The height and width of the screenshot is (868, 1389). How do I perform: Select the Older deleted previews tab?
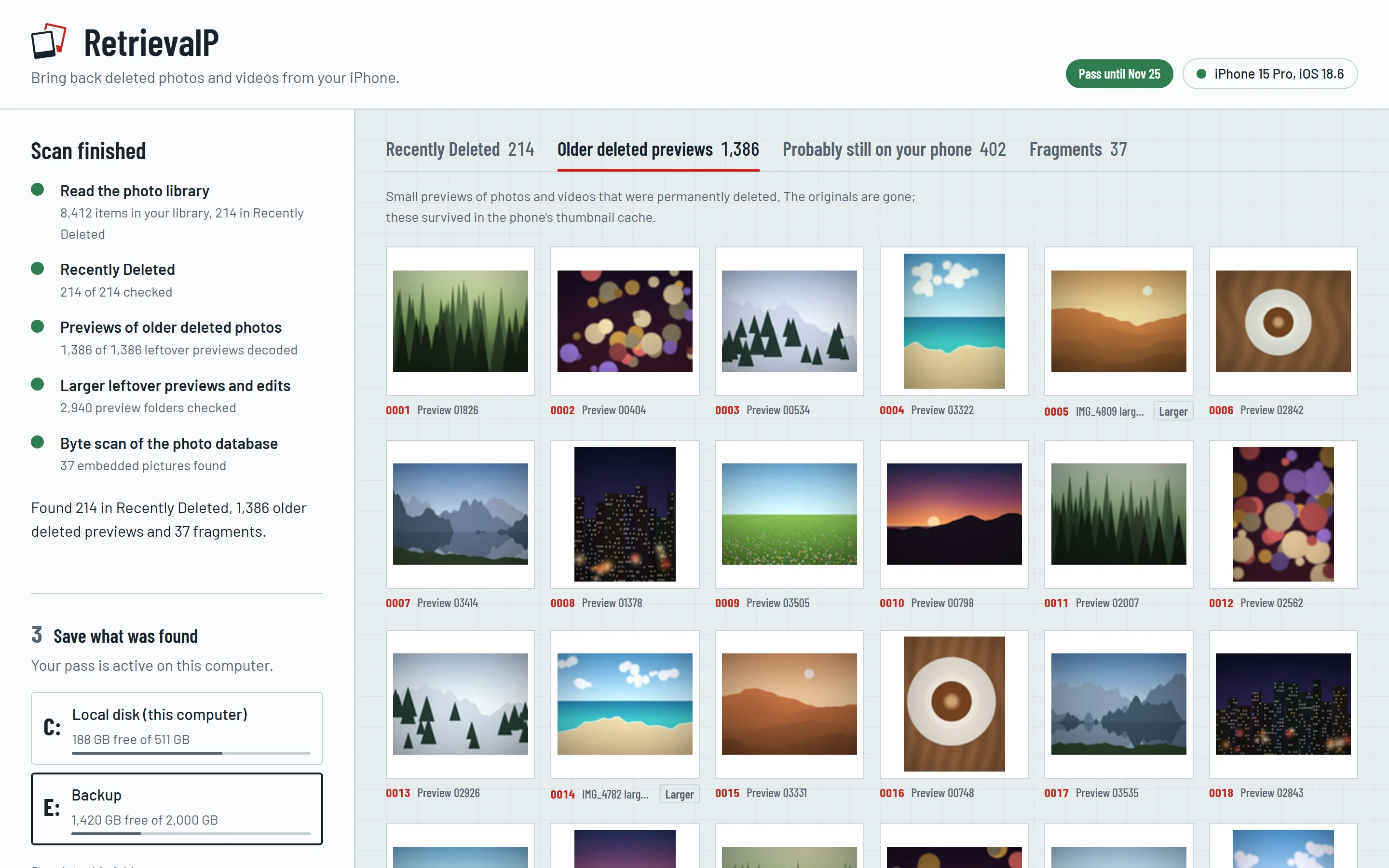pos(658,150)
